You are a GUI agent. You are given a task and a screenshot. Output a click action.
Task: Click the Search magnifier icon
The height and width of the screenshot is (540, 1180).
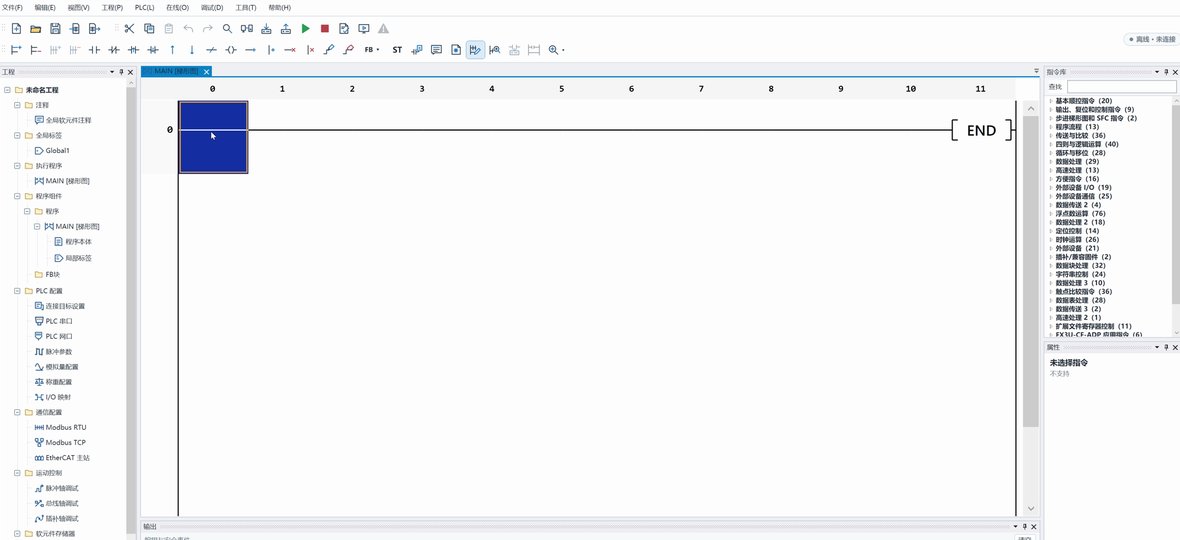[227, 29]
